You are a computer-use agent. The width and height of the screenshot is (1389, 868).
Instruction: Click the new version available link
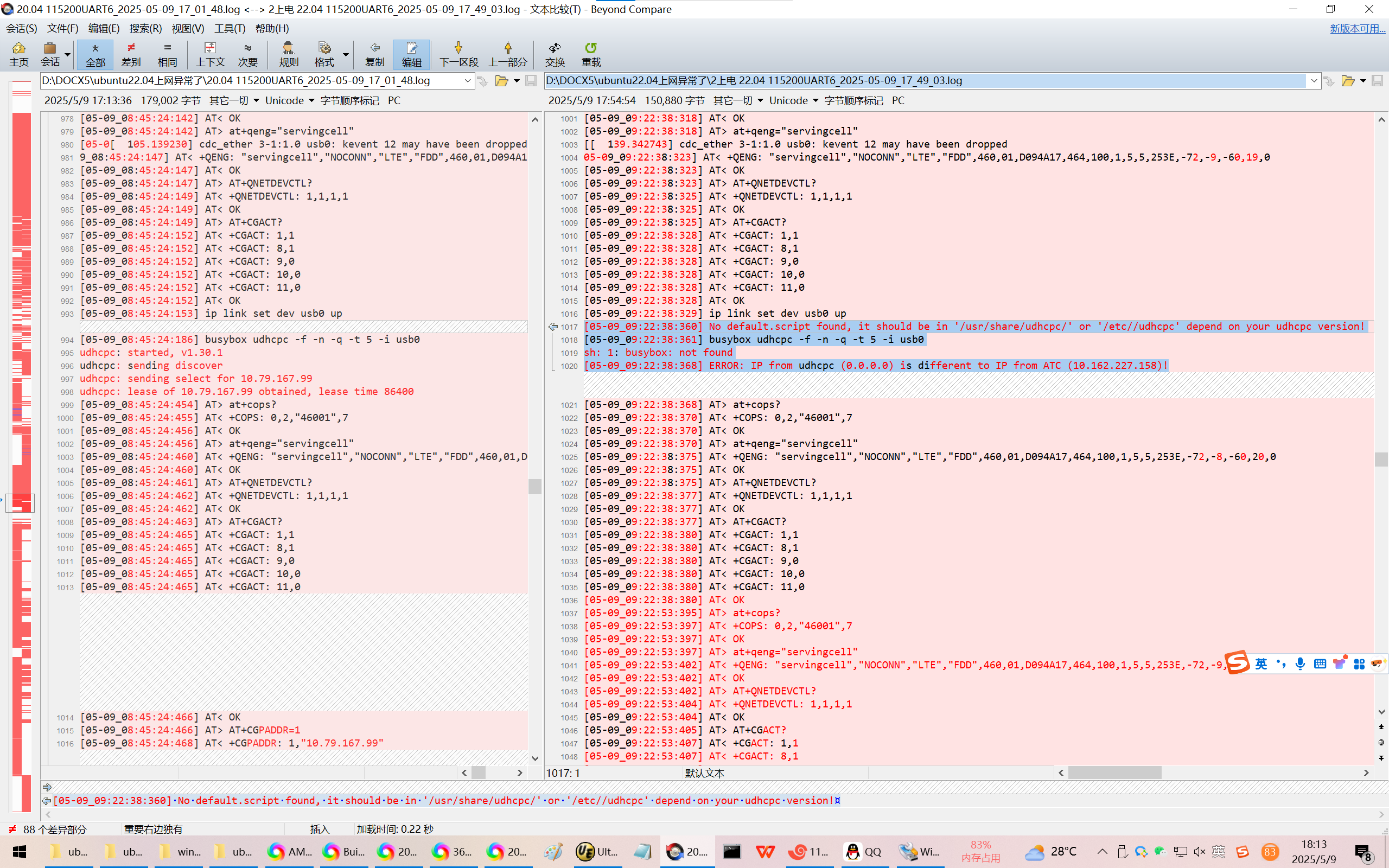[1357, 28]
